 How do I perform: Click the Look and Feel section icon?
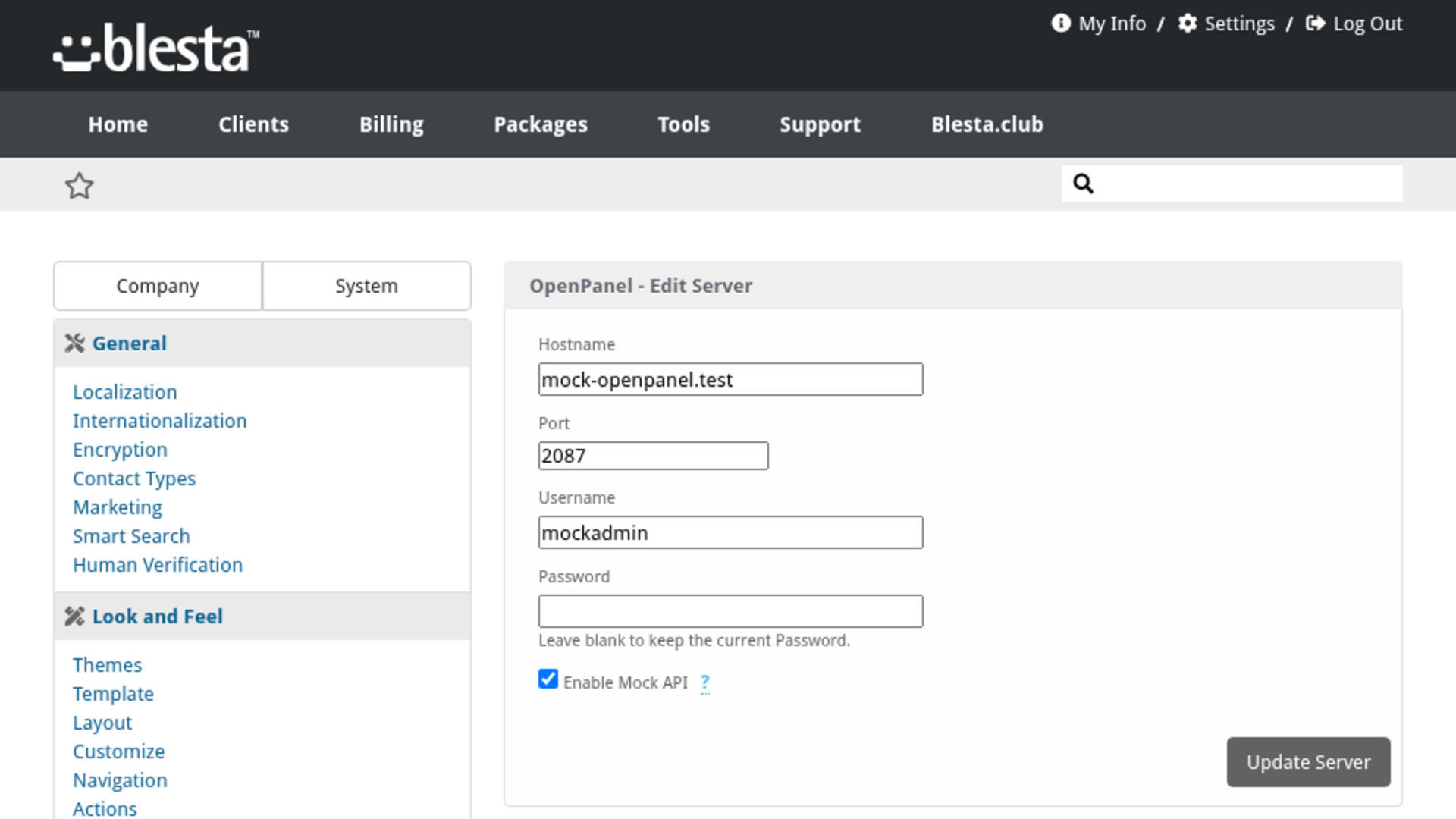[x=74, y=617]
